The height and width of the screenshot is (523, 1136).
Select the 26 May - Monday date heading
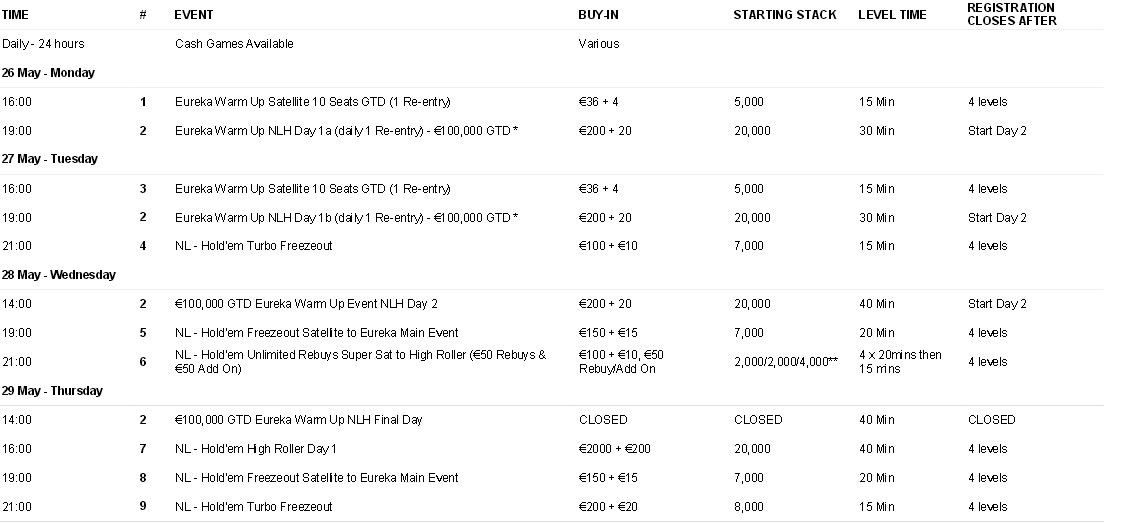(x=48, y=72)
